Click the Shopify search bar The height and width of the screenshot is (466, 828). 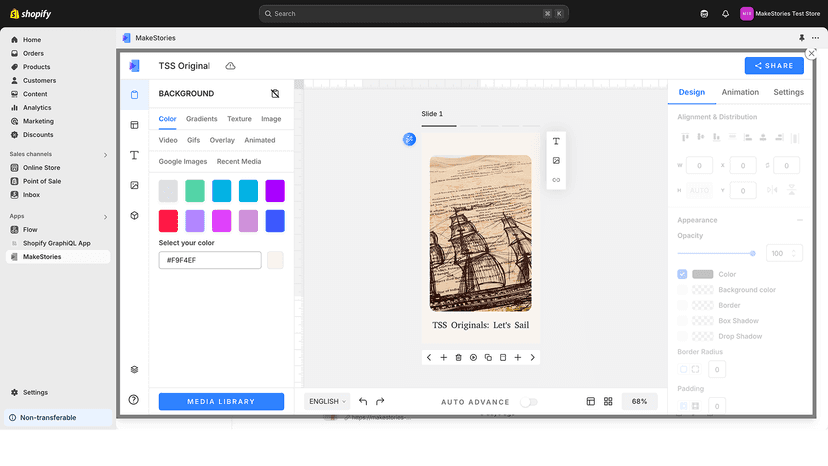413,14
